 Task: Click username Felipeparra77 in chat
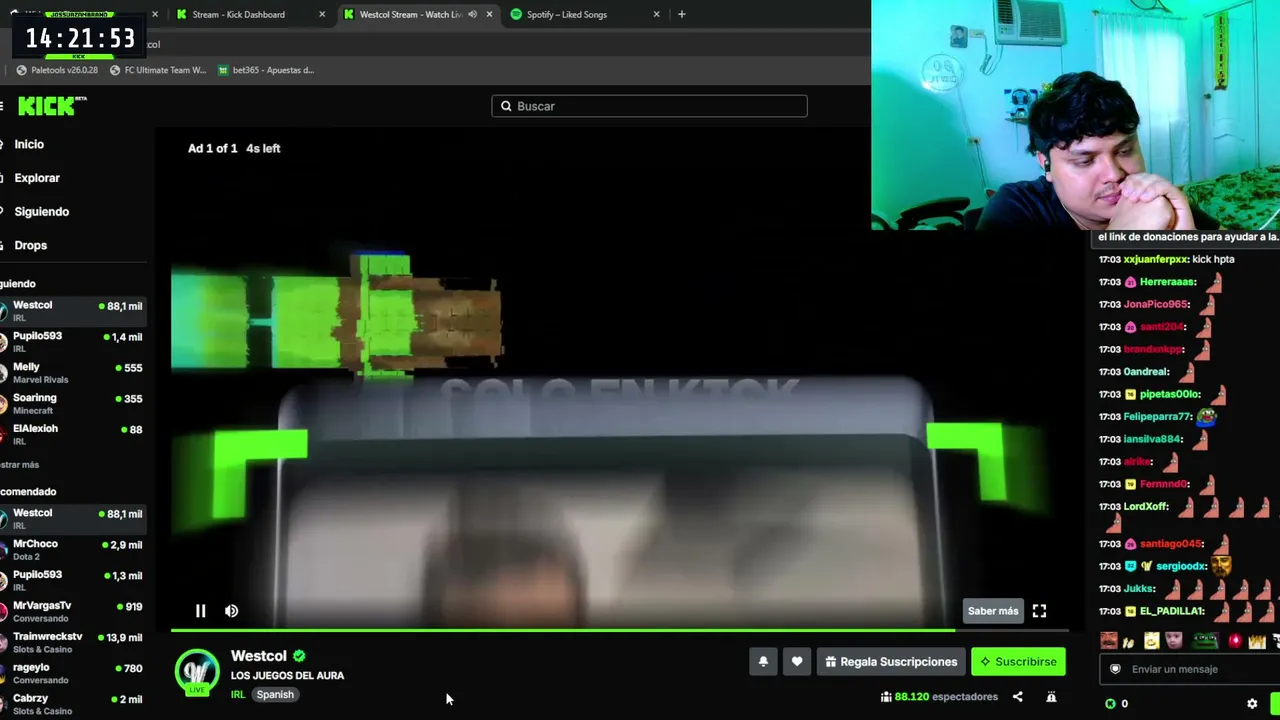coord(1157,417)
